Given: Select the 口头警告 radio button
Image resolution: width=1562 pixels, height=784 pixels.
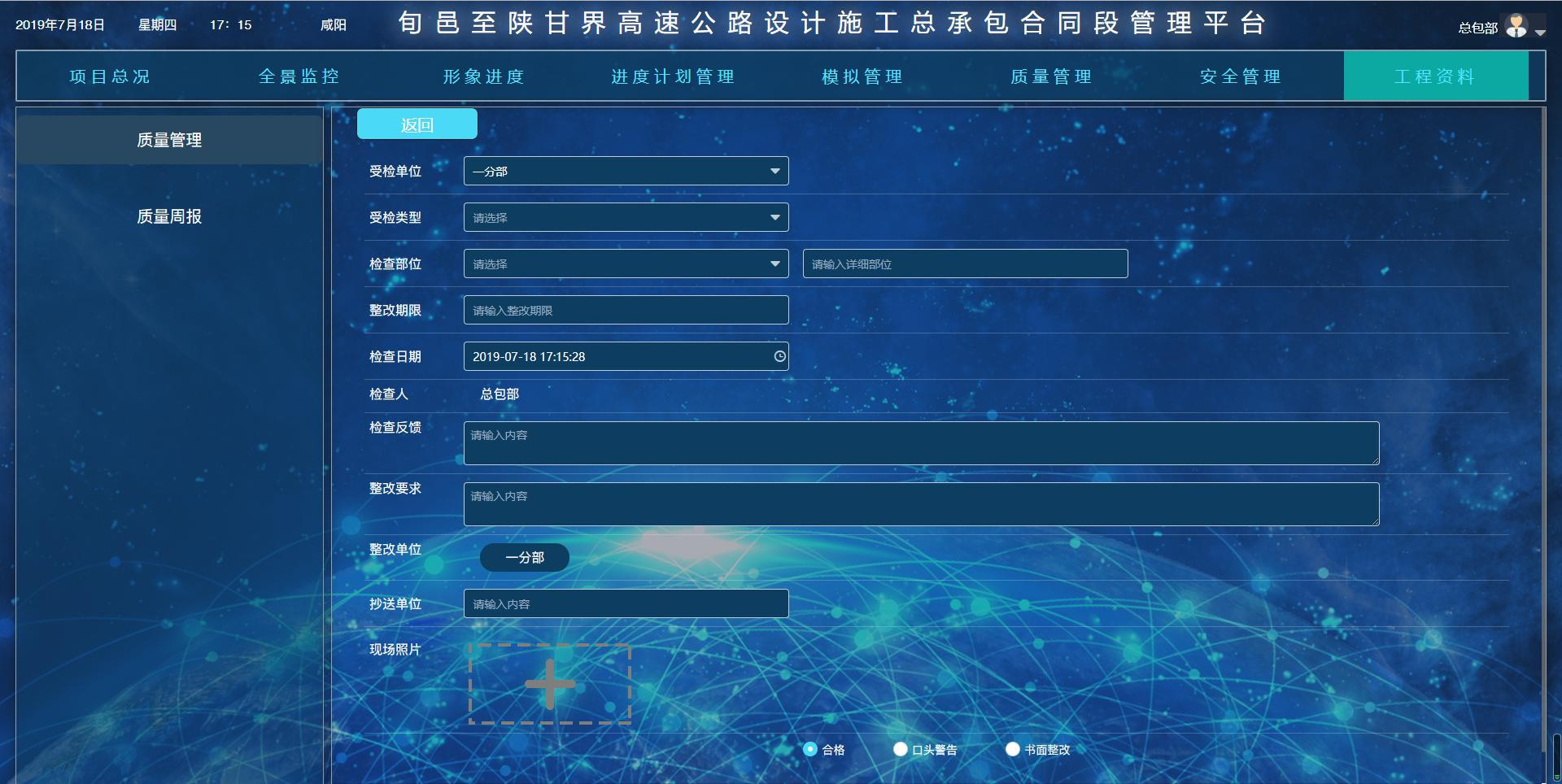Looking at the screenshot, I should (x=901, y=749).
